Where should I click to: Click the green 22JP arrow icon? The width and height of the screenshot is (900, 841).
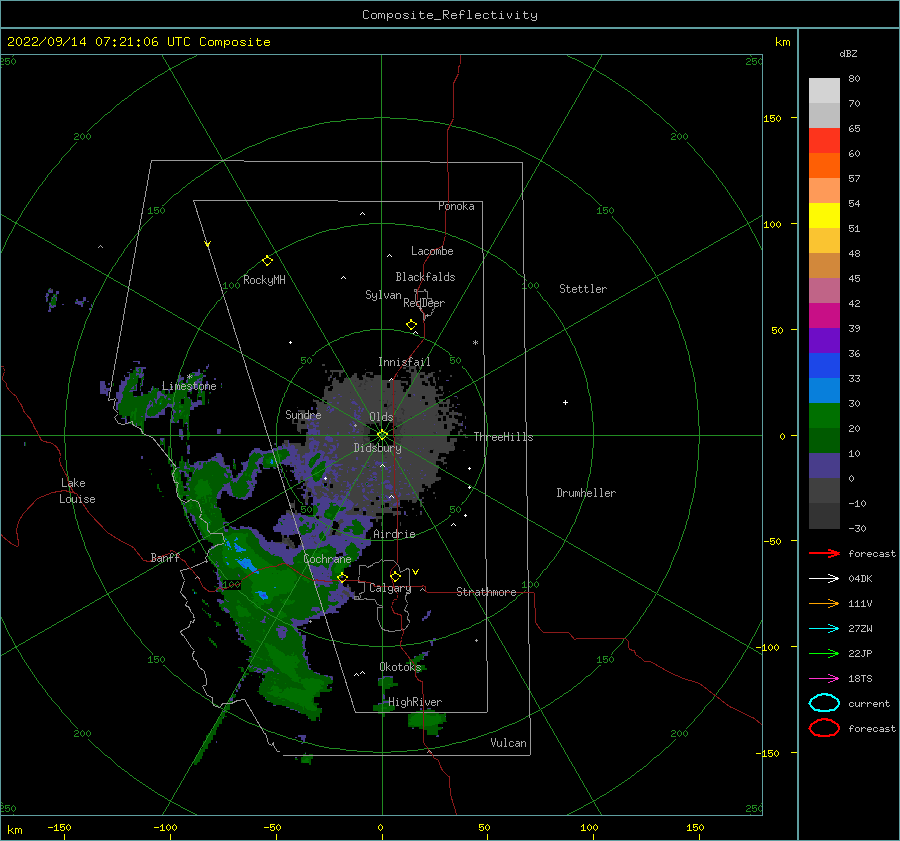click(x=824, y=653)
